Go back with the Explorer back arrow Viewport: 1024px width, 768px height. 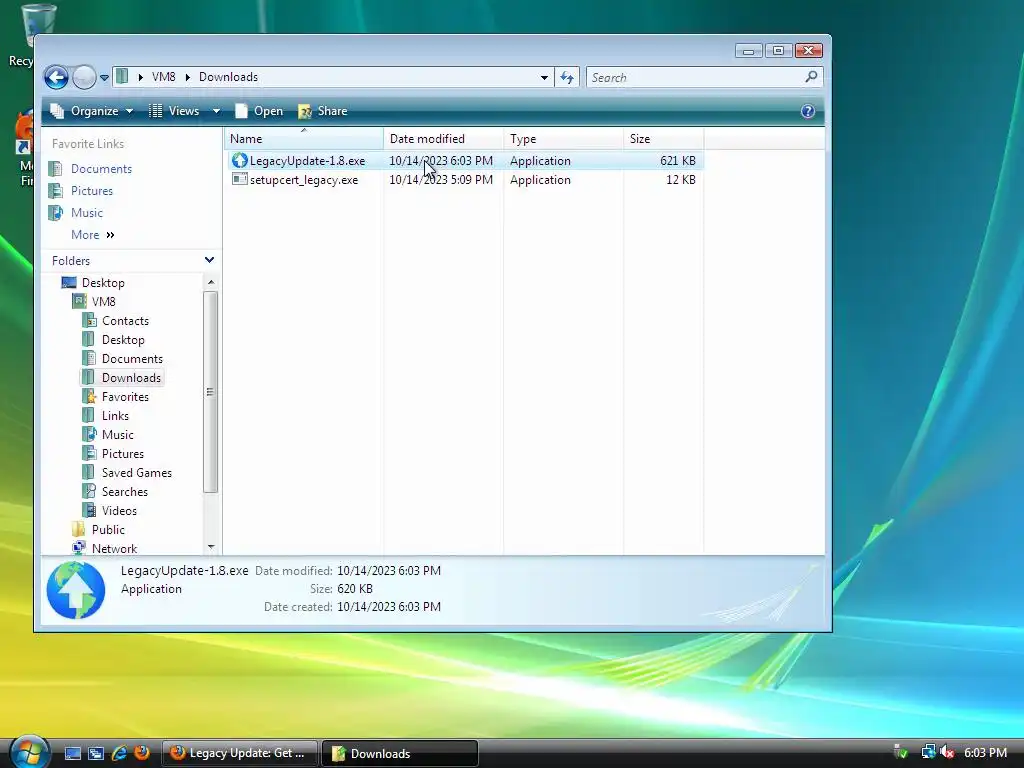point(56,78)
